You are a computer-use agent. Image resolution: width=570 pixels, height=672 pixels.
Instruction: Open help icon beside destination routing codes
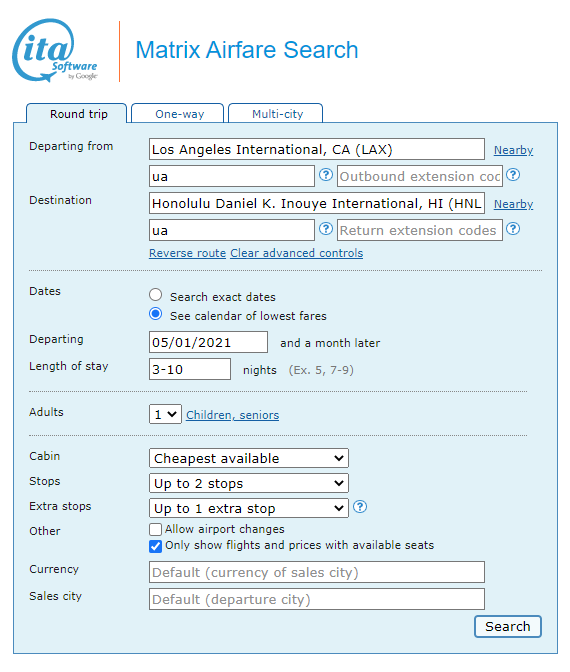coord(326,229)
